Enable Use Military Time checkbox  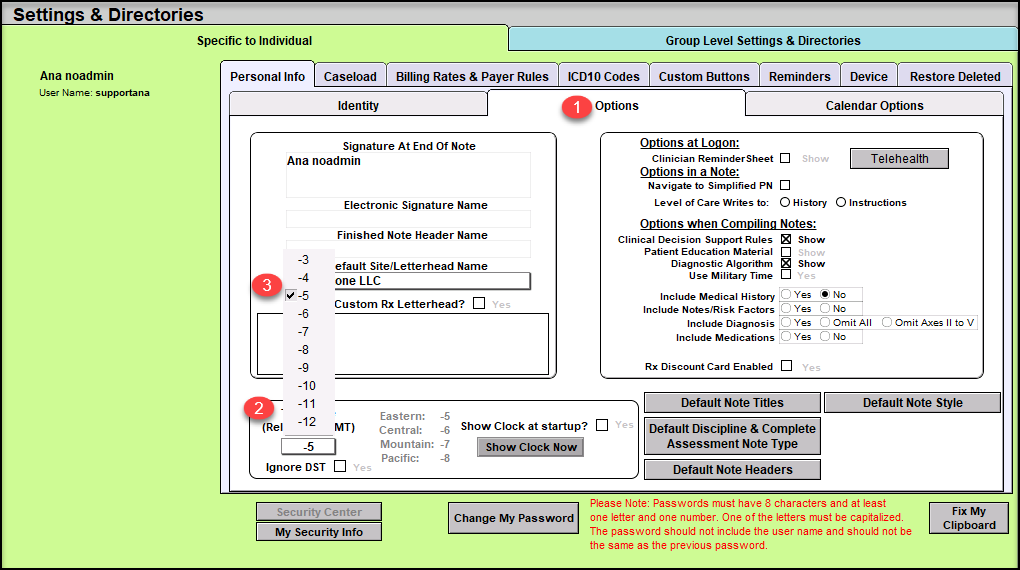pyautogui.click(x=786, y=275)
